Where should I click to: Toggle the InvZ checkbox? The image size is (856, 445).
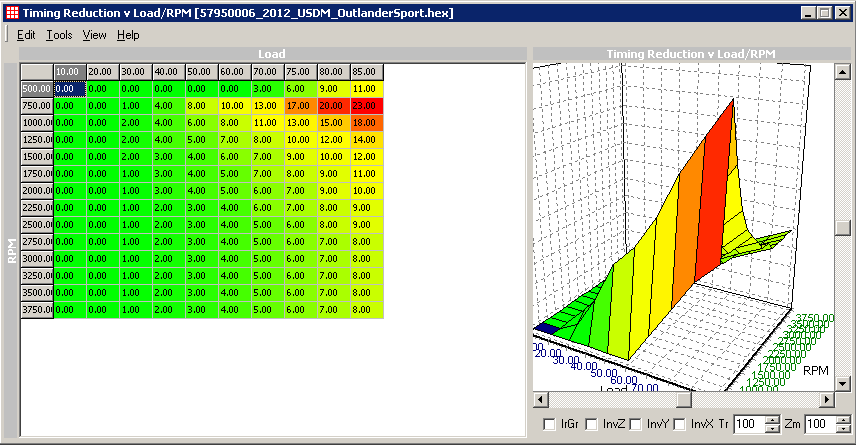click(591, 425)
